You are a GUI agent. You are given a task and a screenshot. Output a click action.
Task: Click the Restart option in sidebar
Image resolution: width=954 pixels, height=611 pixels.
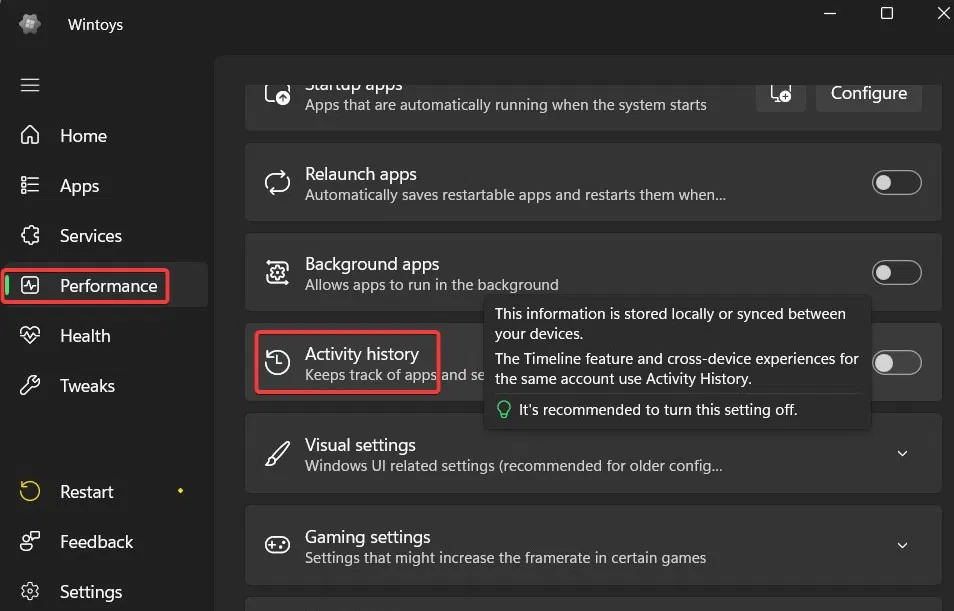coord(86,492)
